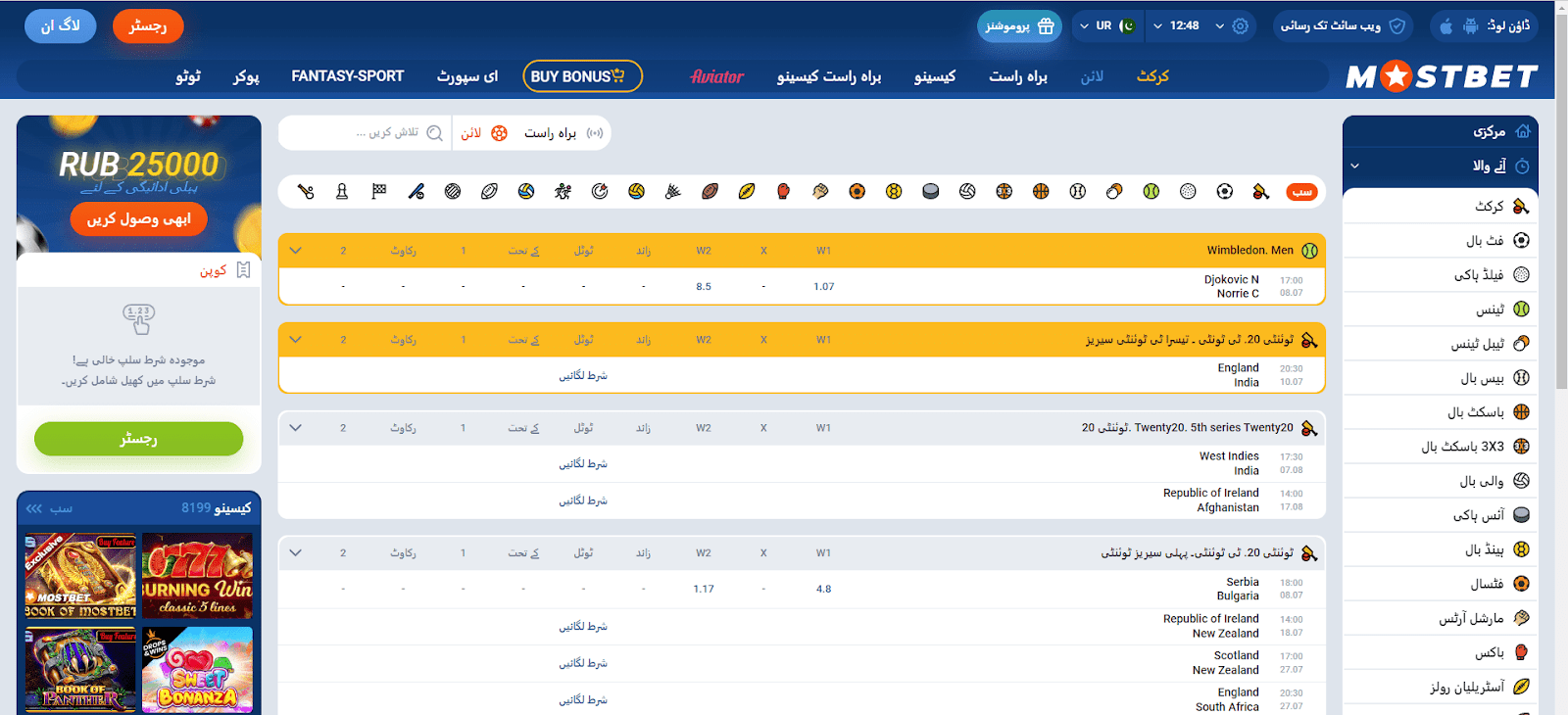Select table tennis paddle icon in filter bar
This screenshot has height=715, width=1568.
1114,192
